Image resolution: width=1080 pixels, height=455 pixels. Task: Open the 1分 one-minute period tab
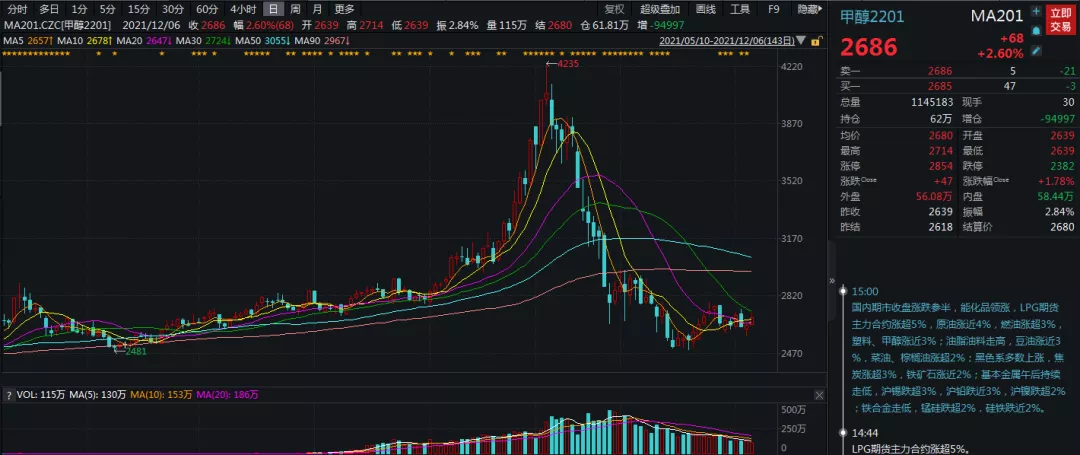[79, 9]
